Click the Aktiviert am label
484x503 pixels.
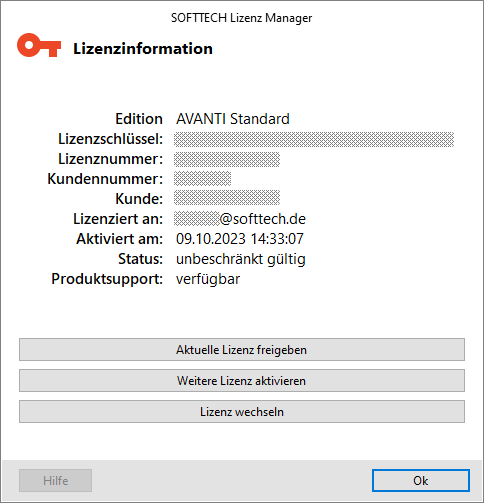coord(119,239)
